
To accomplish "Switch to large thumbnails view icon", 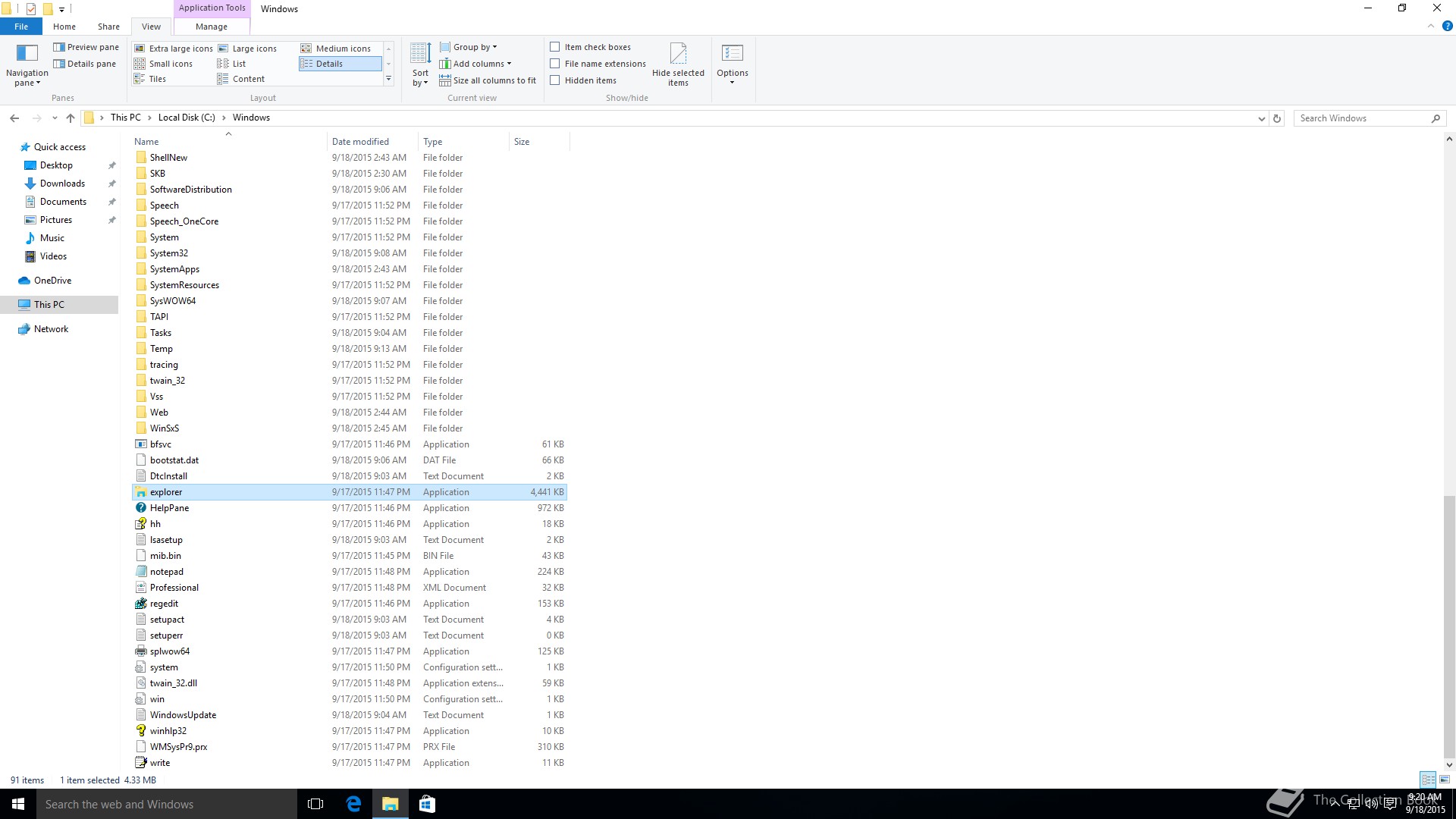I will point(1445,780).
